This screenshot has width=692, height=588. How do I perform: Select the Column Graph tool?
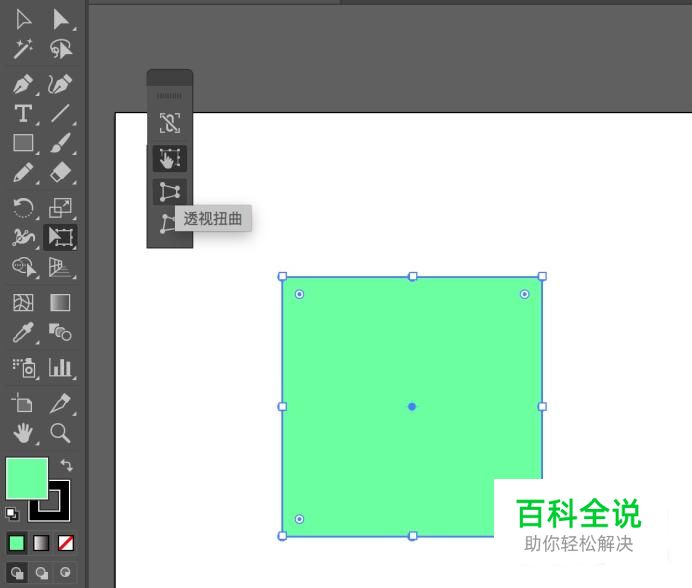coord(60,367)
